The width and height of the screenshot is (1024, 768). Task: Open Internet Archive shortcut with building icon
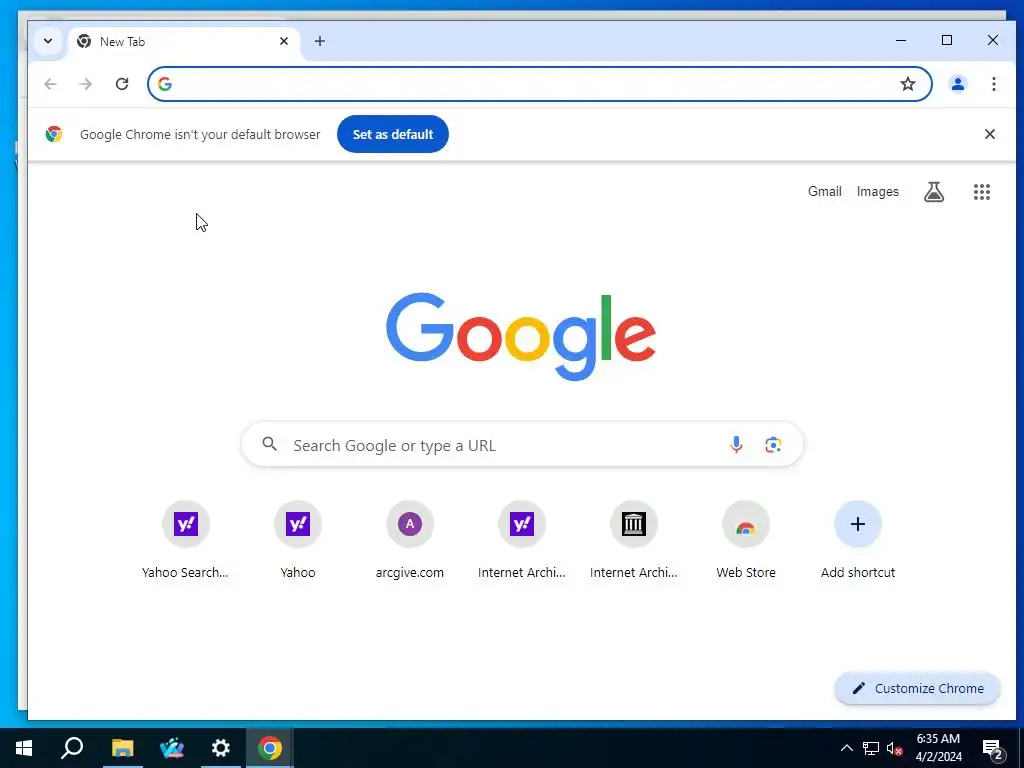pyautogui.click(x=633, y=540)
